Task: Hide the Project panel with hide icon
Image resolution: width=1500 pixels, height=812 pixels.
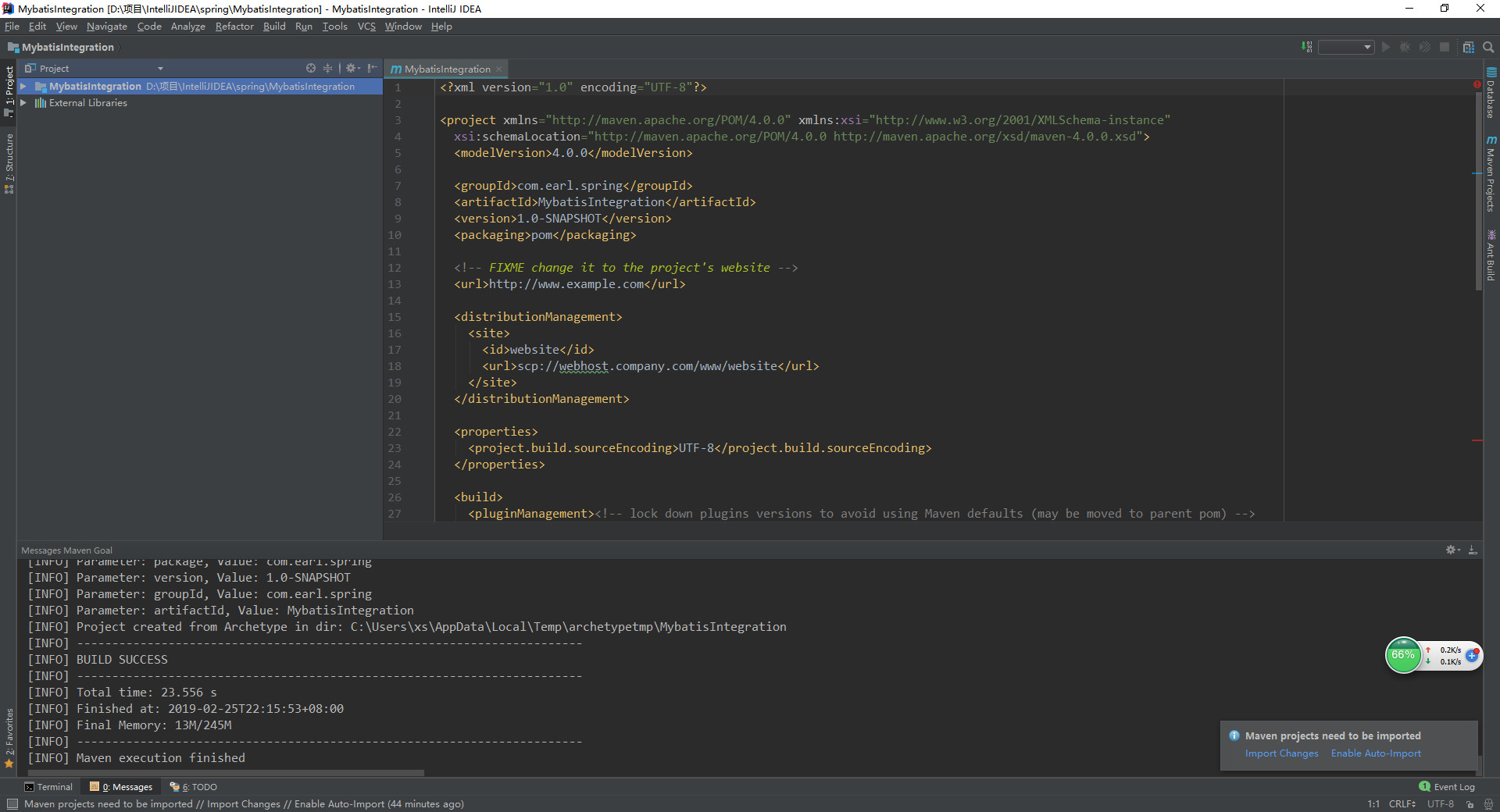Action: click(x=373, y=68)
